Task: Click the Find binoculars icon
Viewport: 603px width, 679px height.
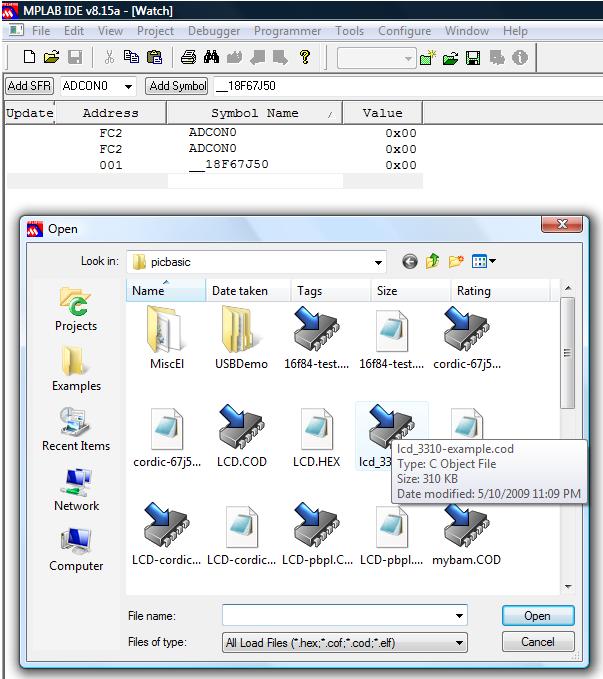Action: [211, 57]
